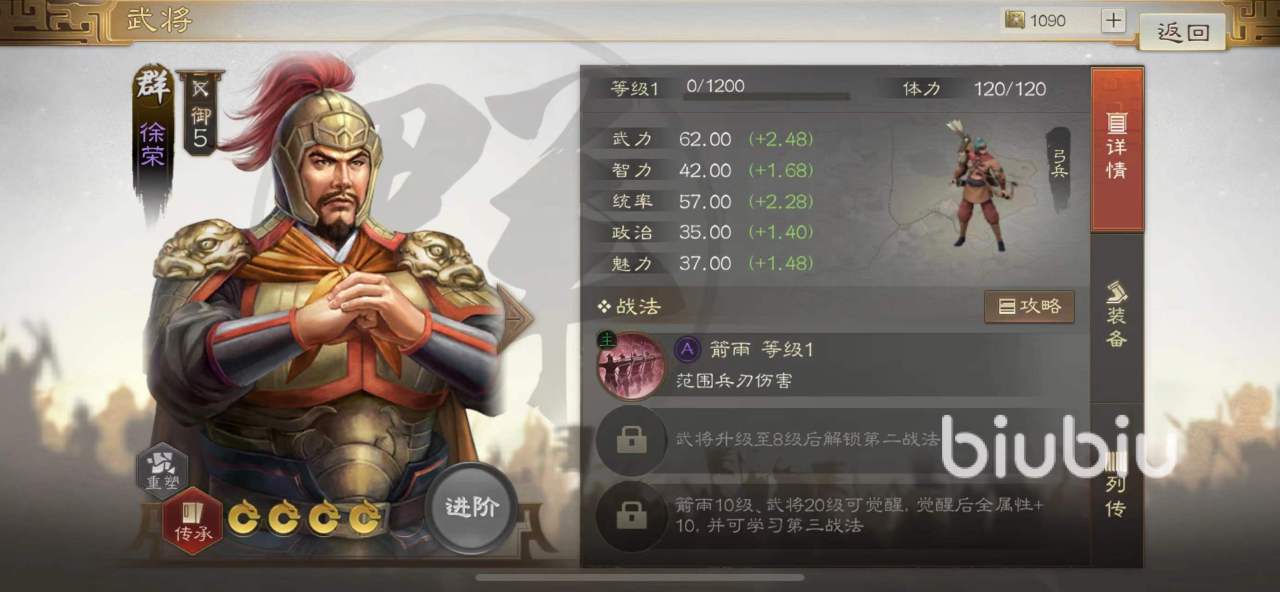
Task: Tap the 返回 back button
Action: pos(1183,32)
